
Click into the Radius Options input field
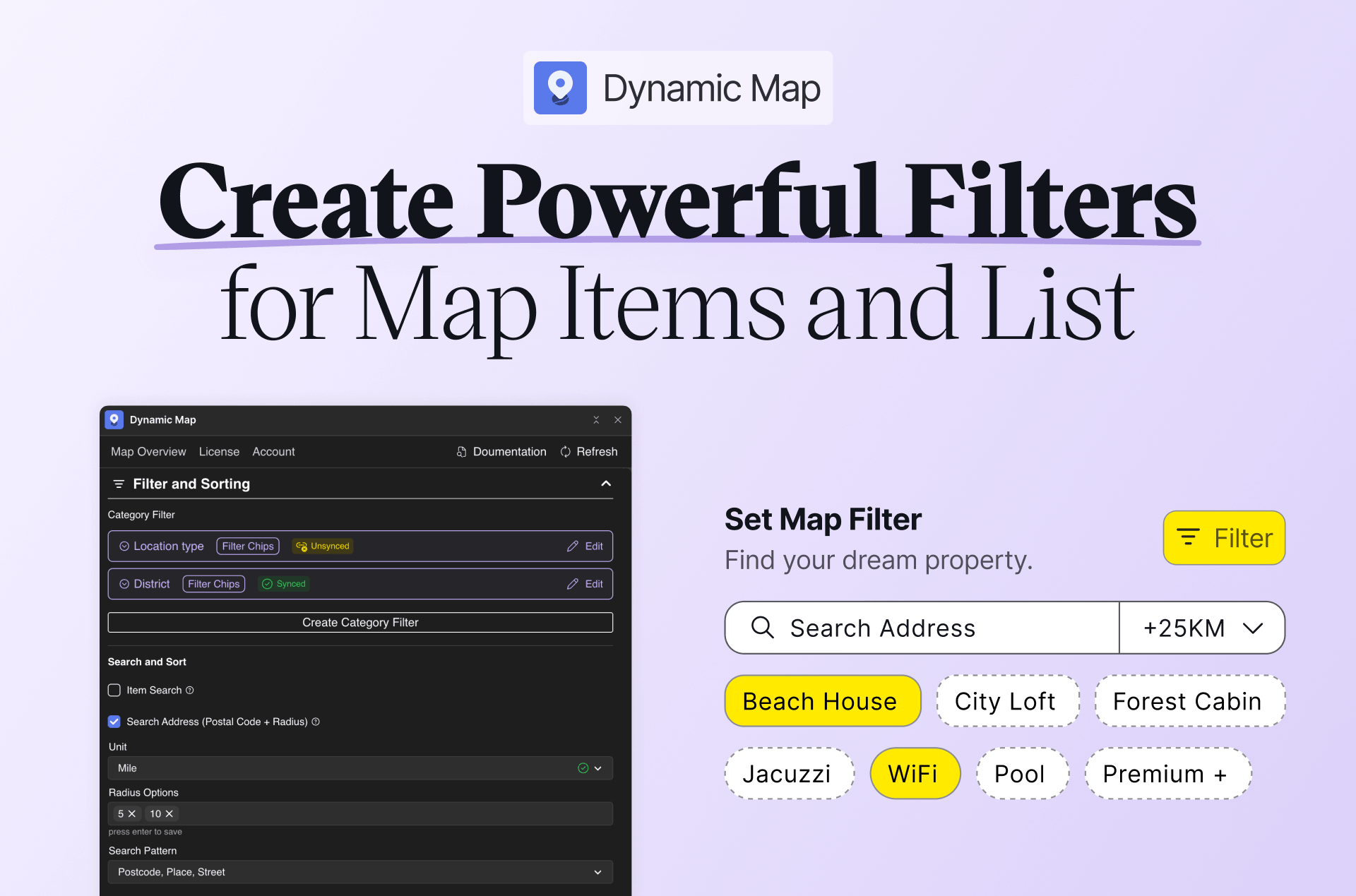coord(360,814)
